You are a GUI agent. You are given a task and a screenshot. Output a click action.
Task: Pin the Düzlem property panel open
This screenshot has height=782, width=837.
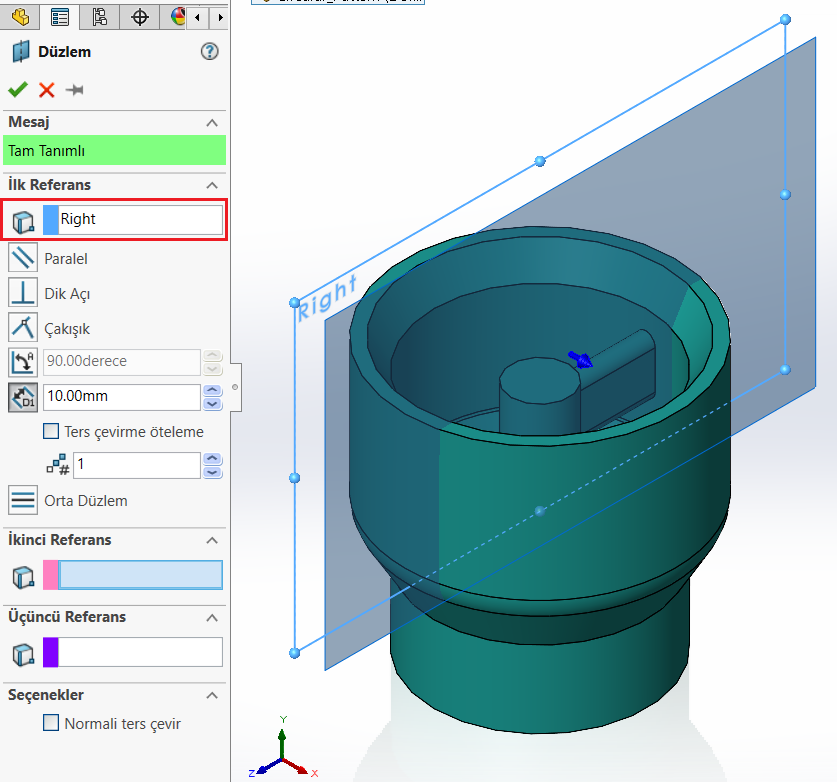74,90
